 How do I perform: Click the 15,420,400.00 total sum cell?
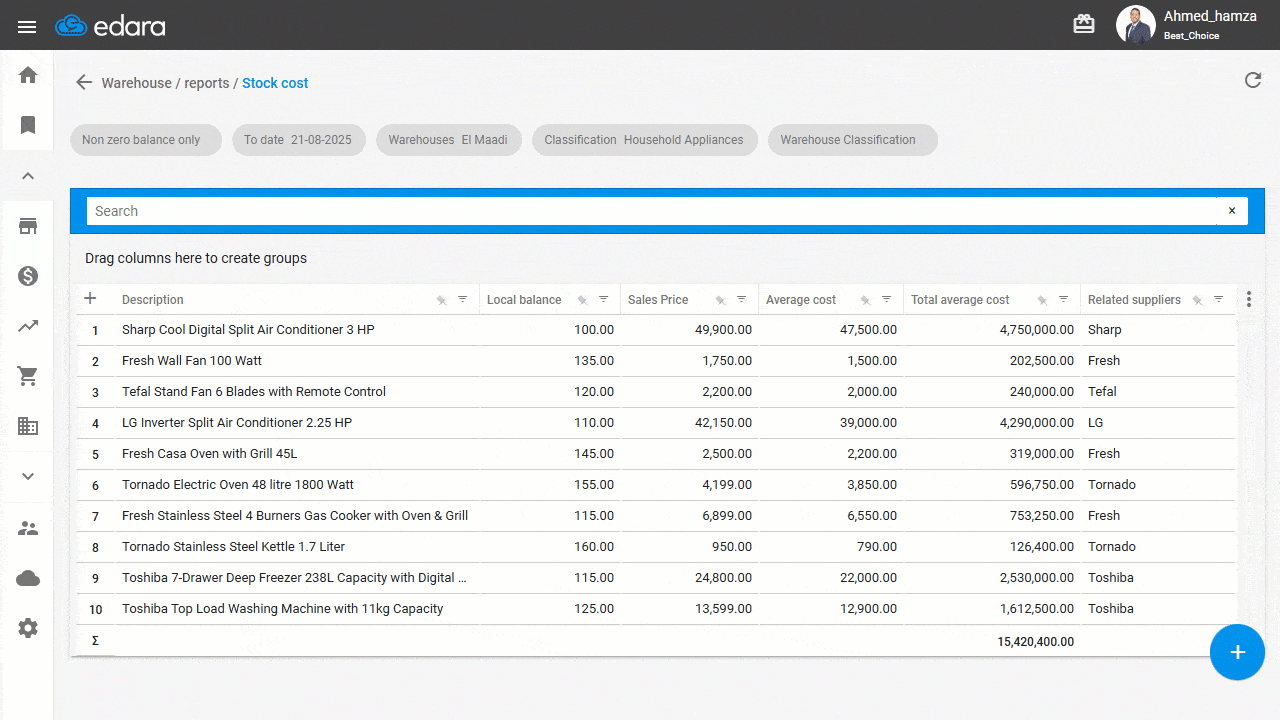[1036, 642]
